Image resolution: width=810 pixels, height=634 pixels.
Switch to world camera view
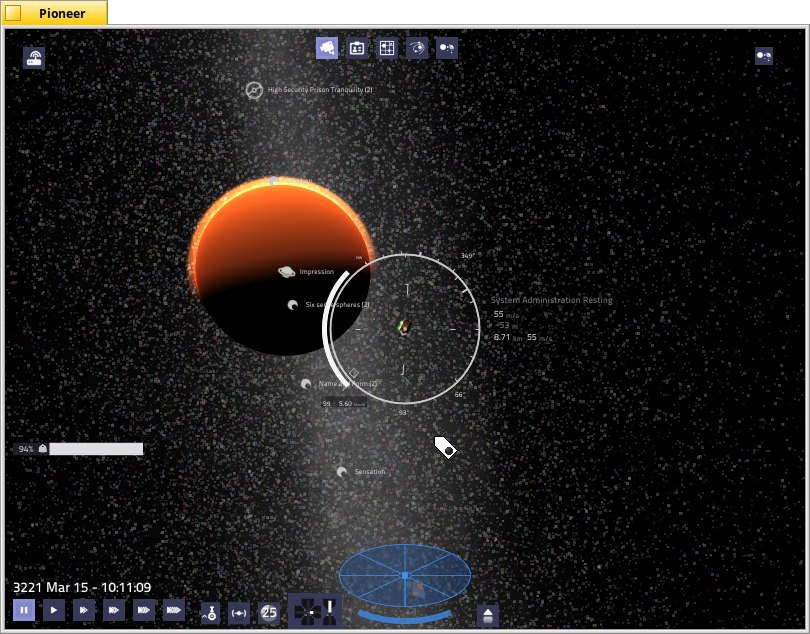(x=327, y=48)
